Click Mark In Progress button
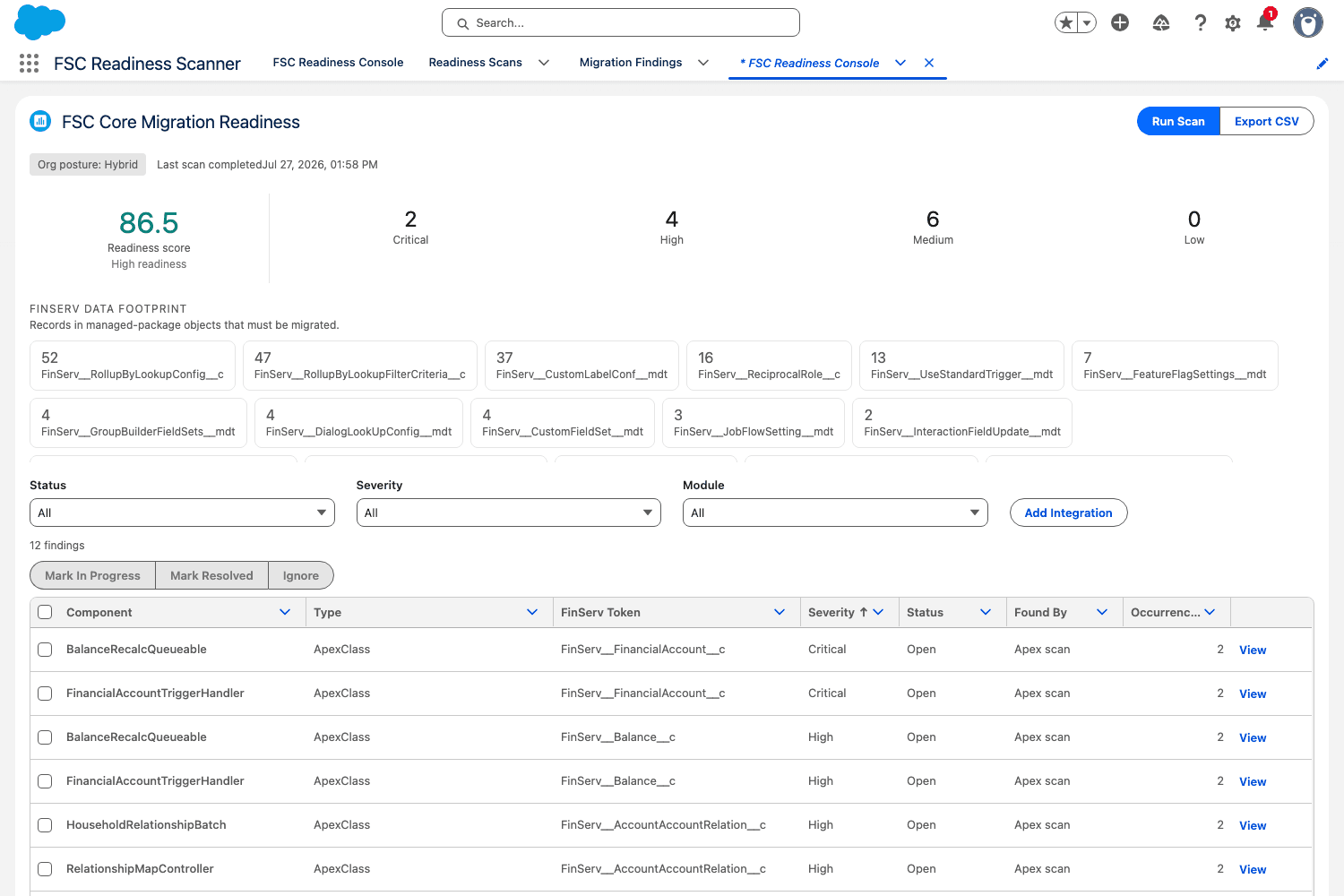The image size is (1344, 896). pos(93,575)
